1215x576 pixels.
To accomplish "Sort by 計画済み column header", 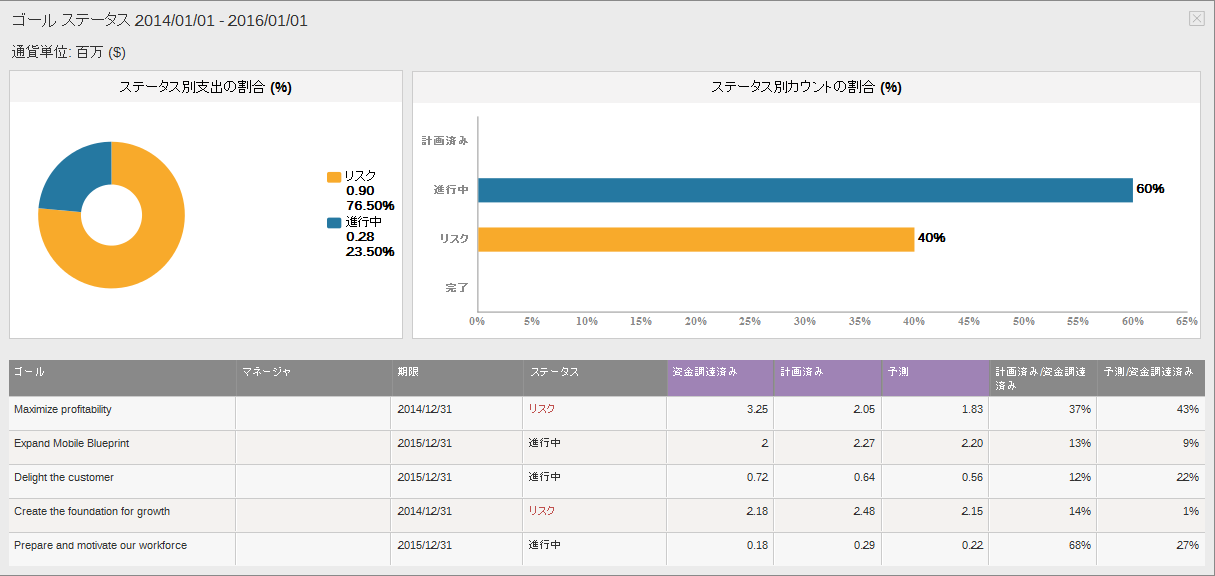I will (x=802, y=371).
